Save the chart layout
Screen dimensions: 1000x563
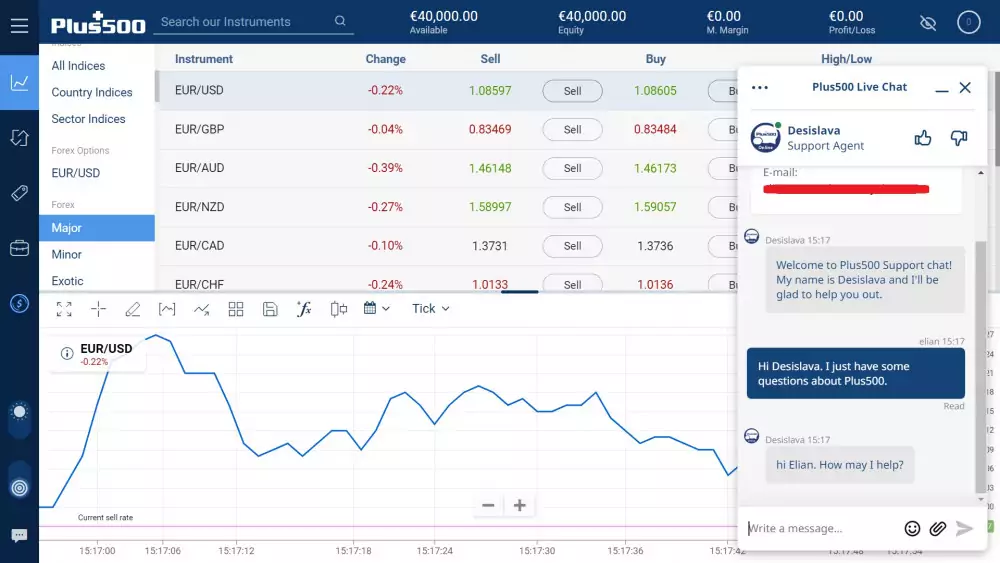(x=270, y=309)
